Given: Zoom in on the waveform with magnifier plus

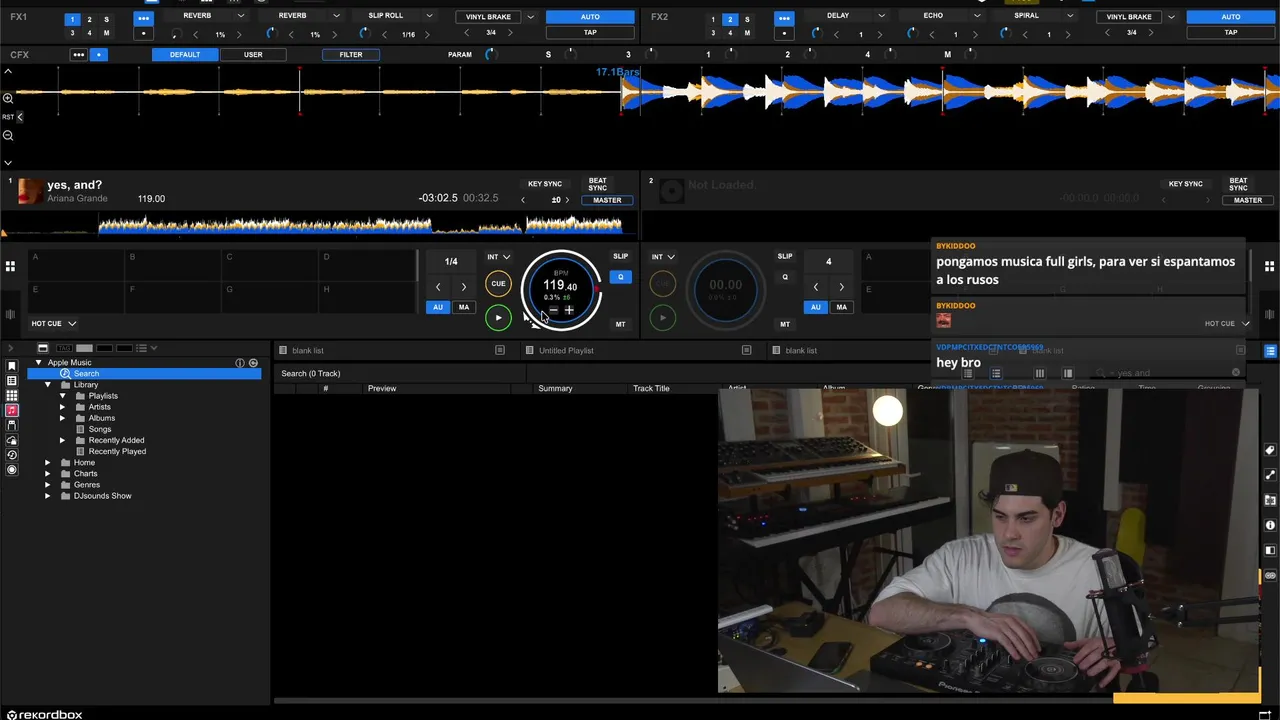Looking at the screenshot, I should (x=8, y=98).
